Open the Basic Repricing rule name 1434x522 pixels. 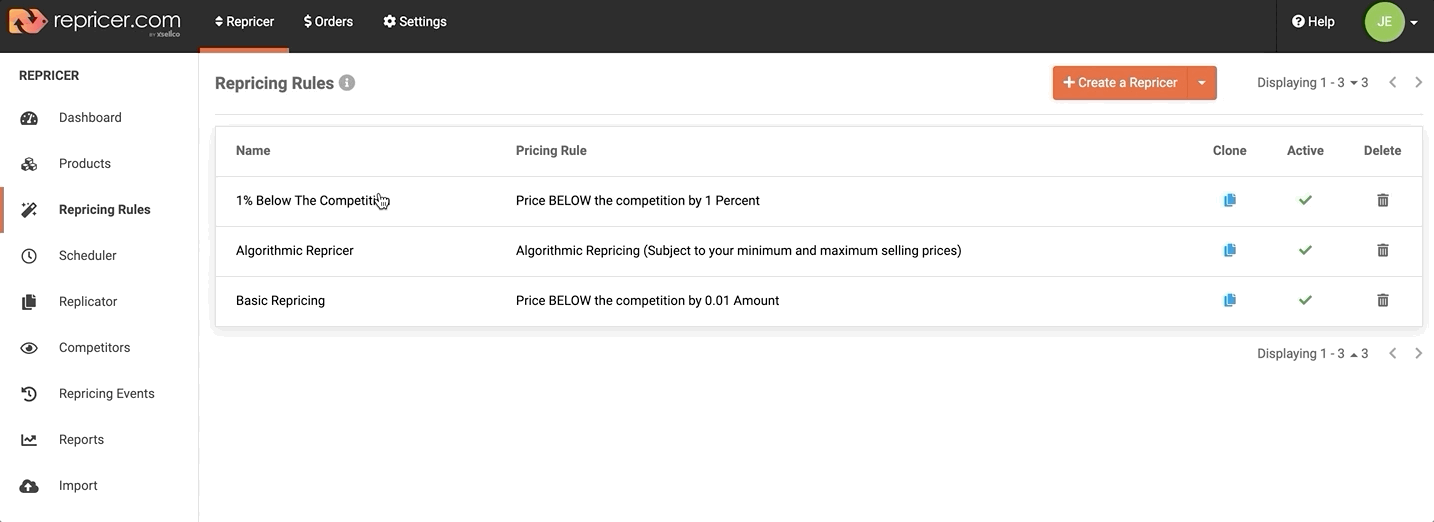pos(280,300)
